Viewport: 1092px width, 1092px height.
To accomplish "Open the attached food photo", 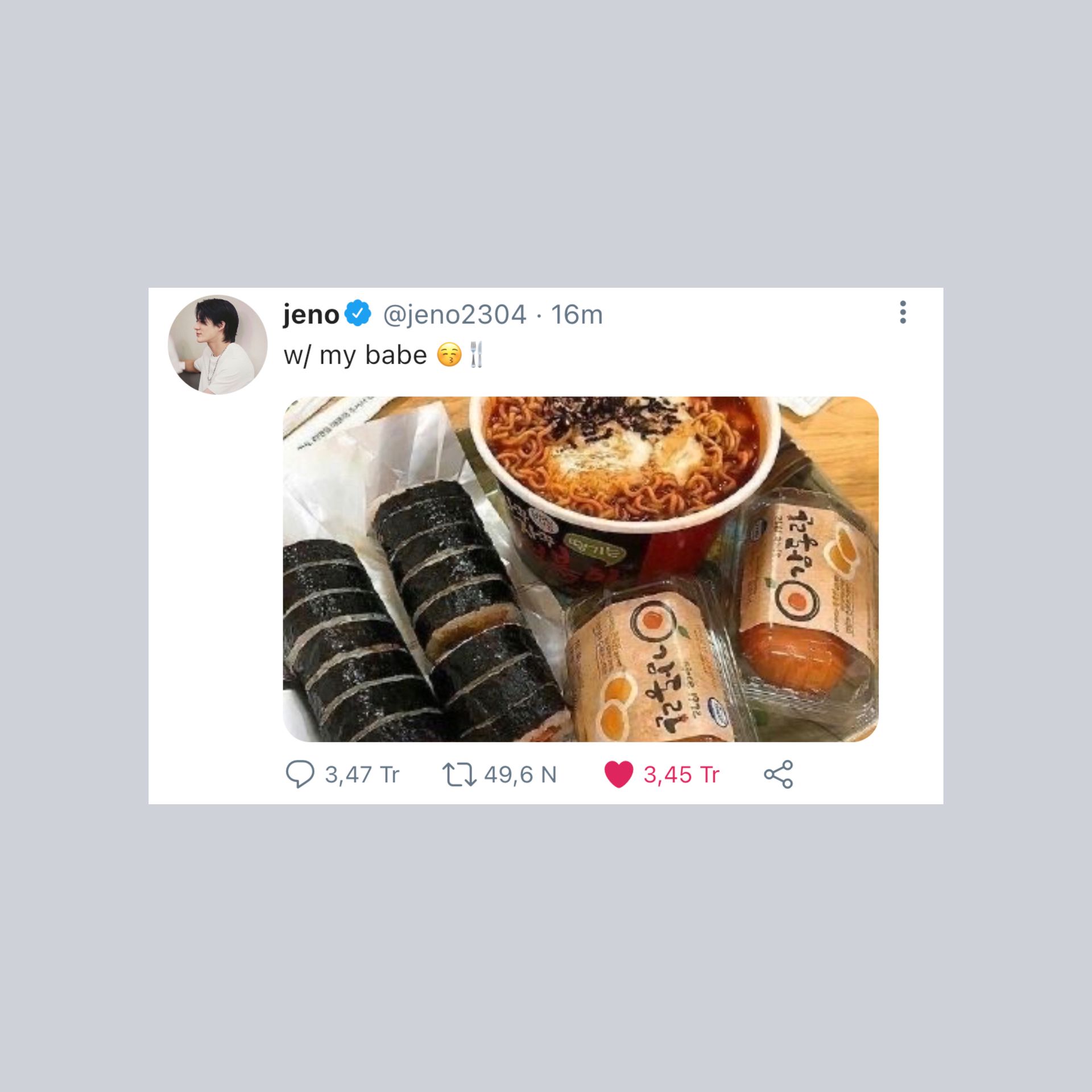I will point(581,569).
